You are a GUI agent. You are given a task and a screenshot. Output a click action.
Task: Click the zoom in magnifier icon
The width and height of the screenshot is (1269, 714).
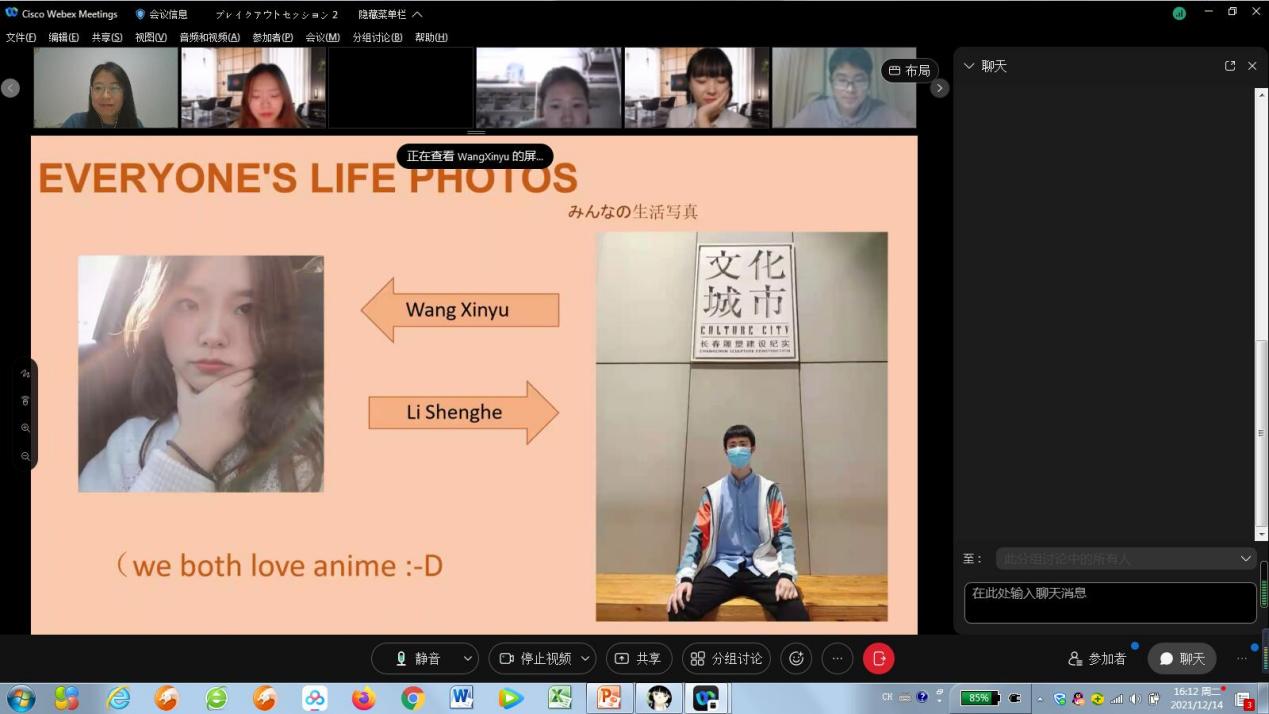point(25,428)
